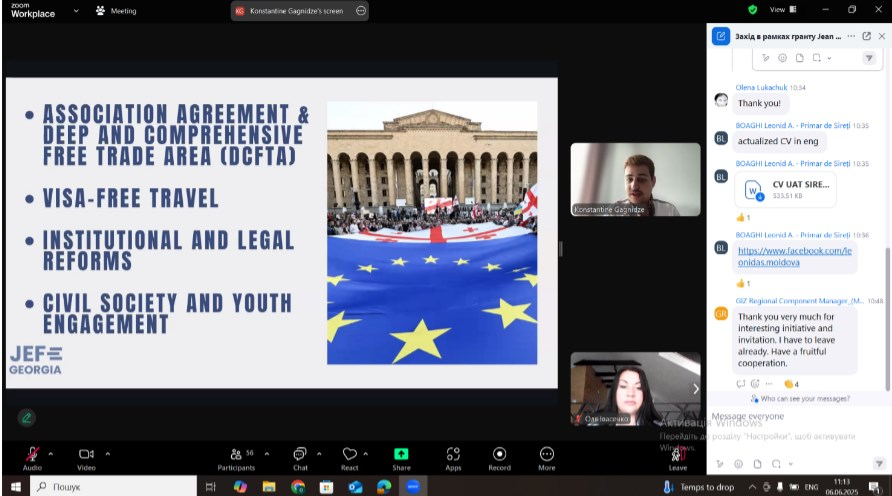
Task: Click the Message everyone input field
Action: point(790,416)
